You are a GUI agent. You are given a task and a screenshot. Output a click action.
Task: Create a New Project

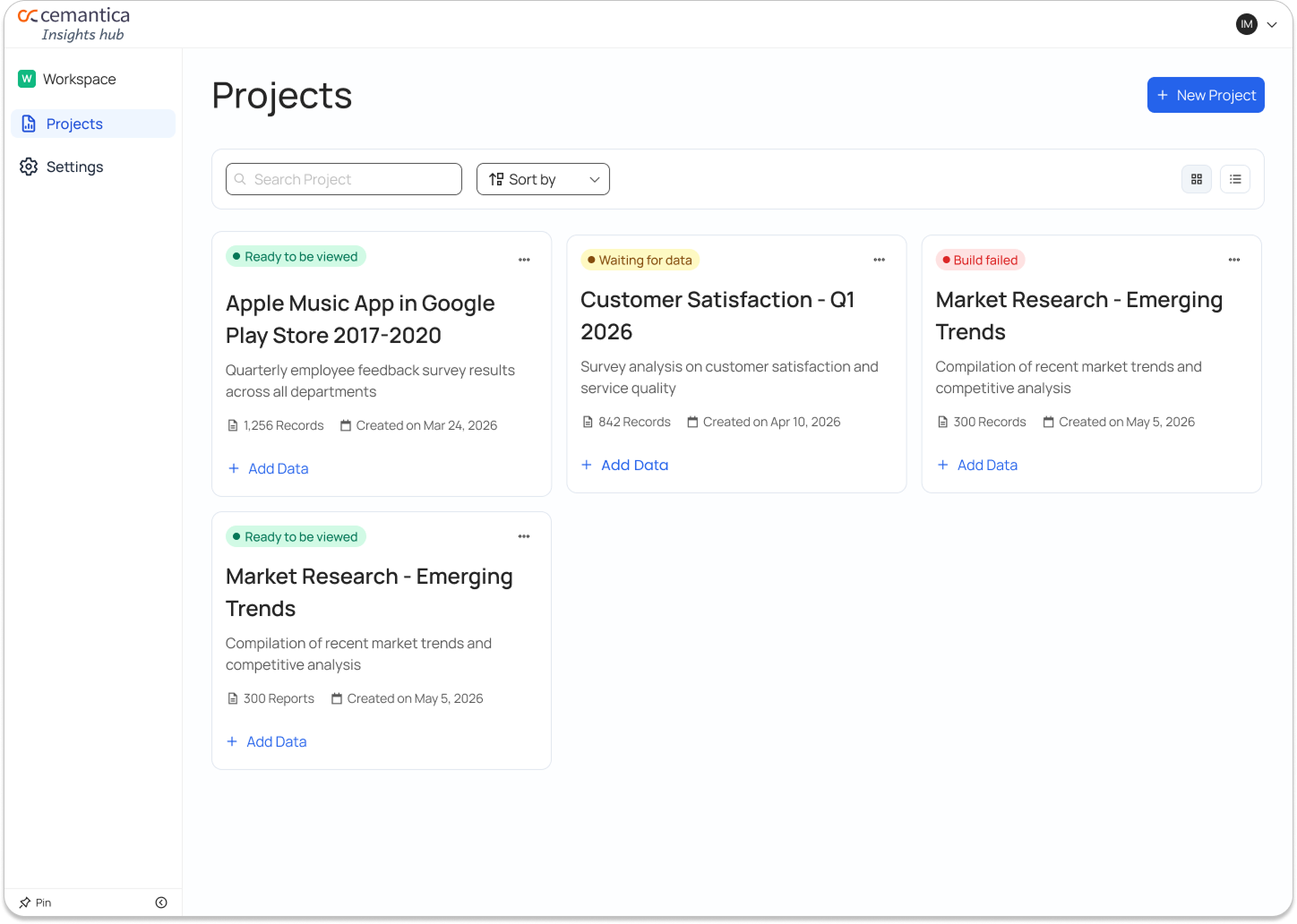click(1206, 95)
